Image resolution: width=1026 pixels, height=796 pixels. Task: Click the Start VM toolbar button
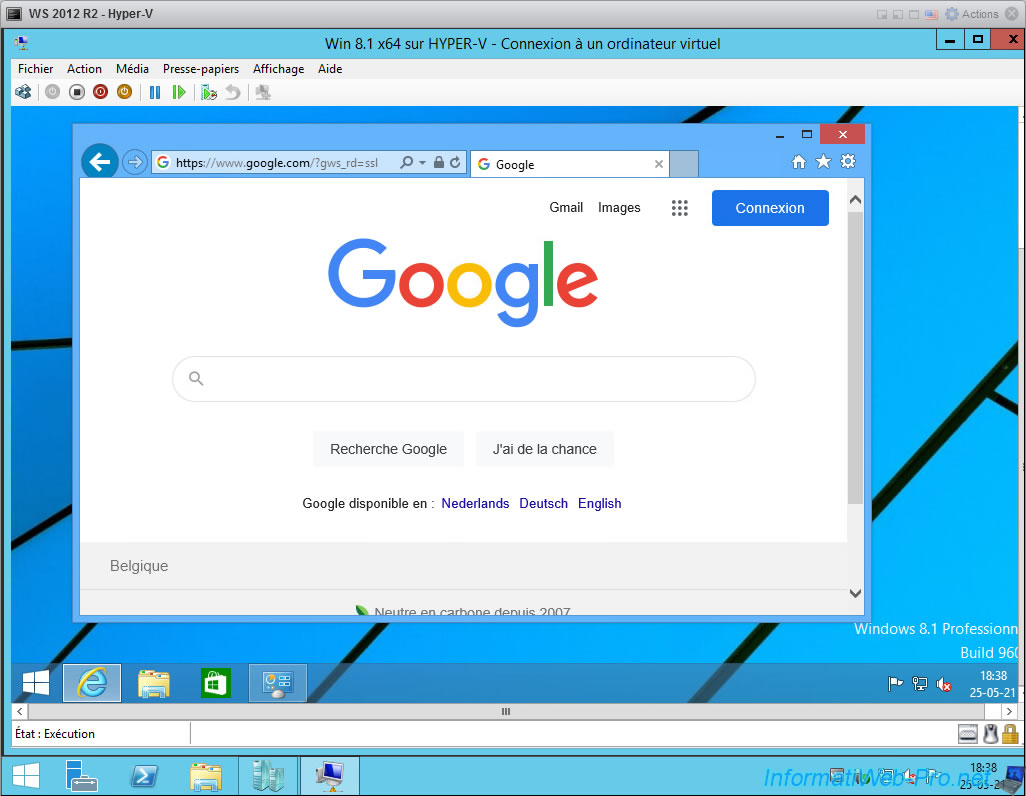tap(52, 92)
